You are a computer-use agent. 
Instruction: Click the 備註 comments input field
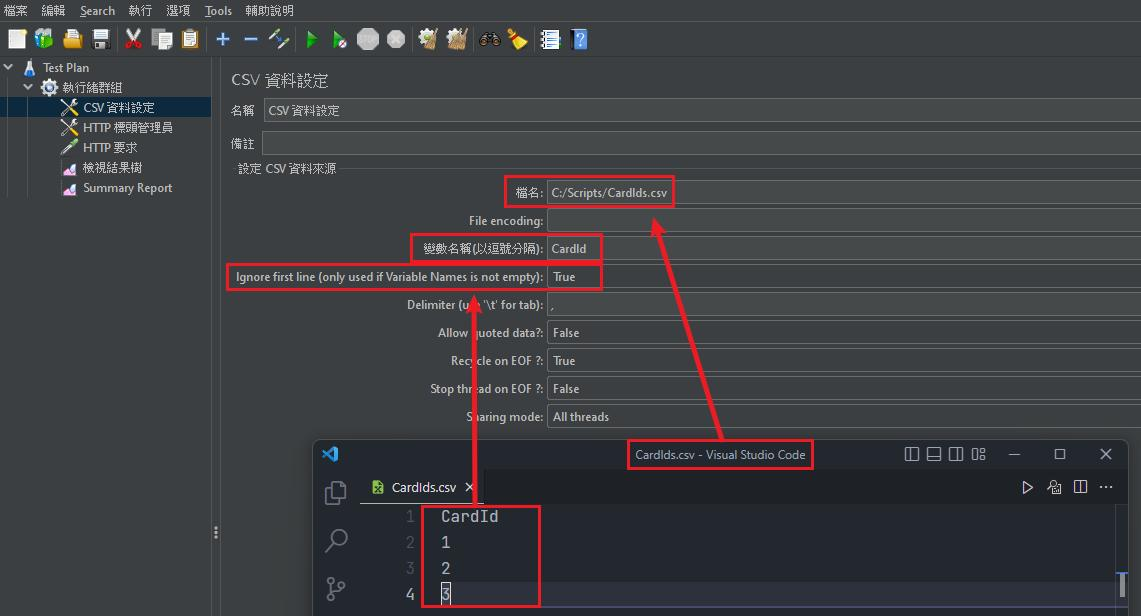point(701,143)
